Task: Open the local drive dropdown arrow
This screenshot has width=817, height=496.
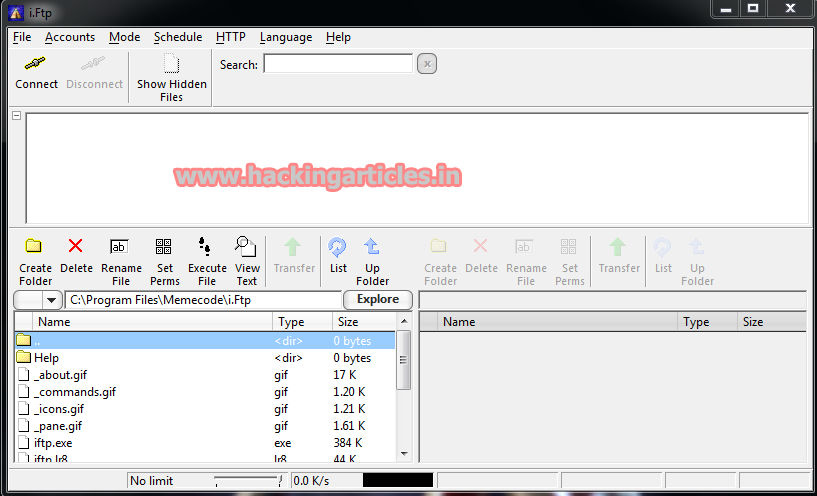Action: click(51, 300)
